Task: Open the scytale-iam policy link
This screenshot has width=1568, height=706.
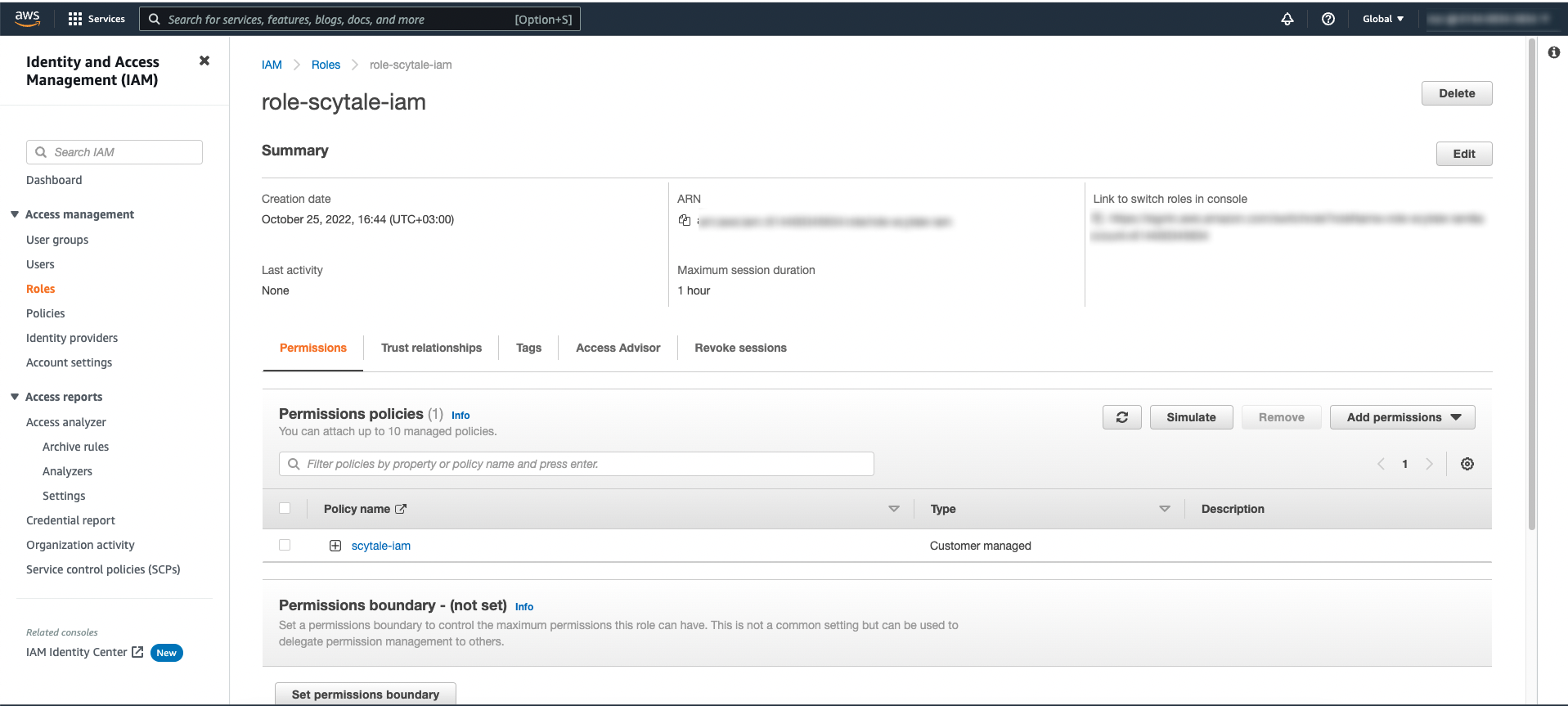Action: tap(381, 546)
